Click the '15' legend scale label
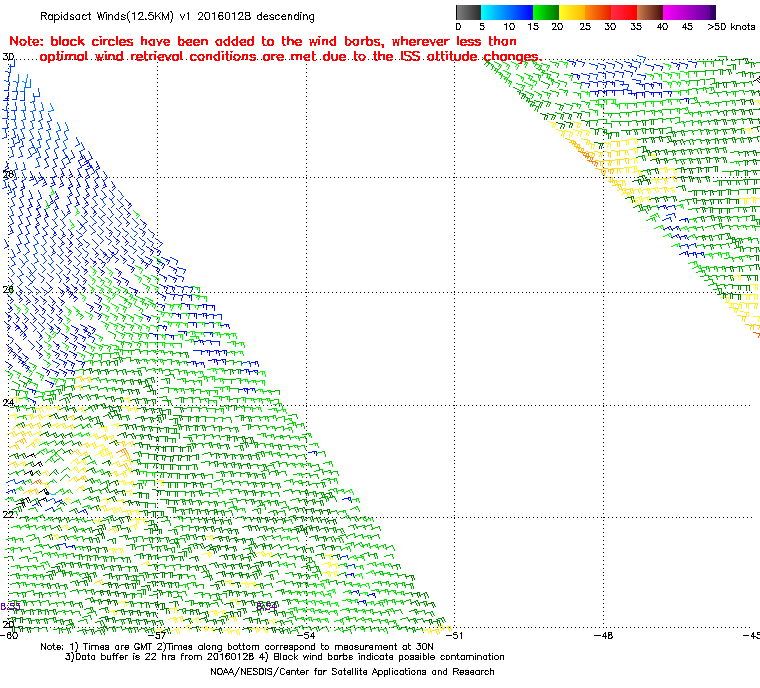This screenshot has width=760, height=688. [x=533, y=27]
